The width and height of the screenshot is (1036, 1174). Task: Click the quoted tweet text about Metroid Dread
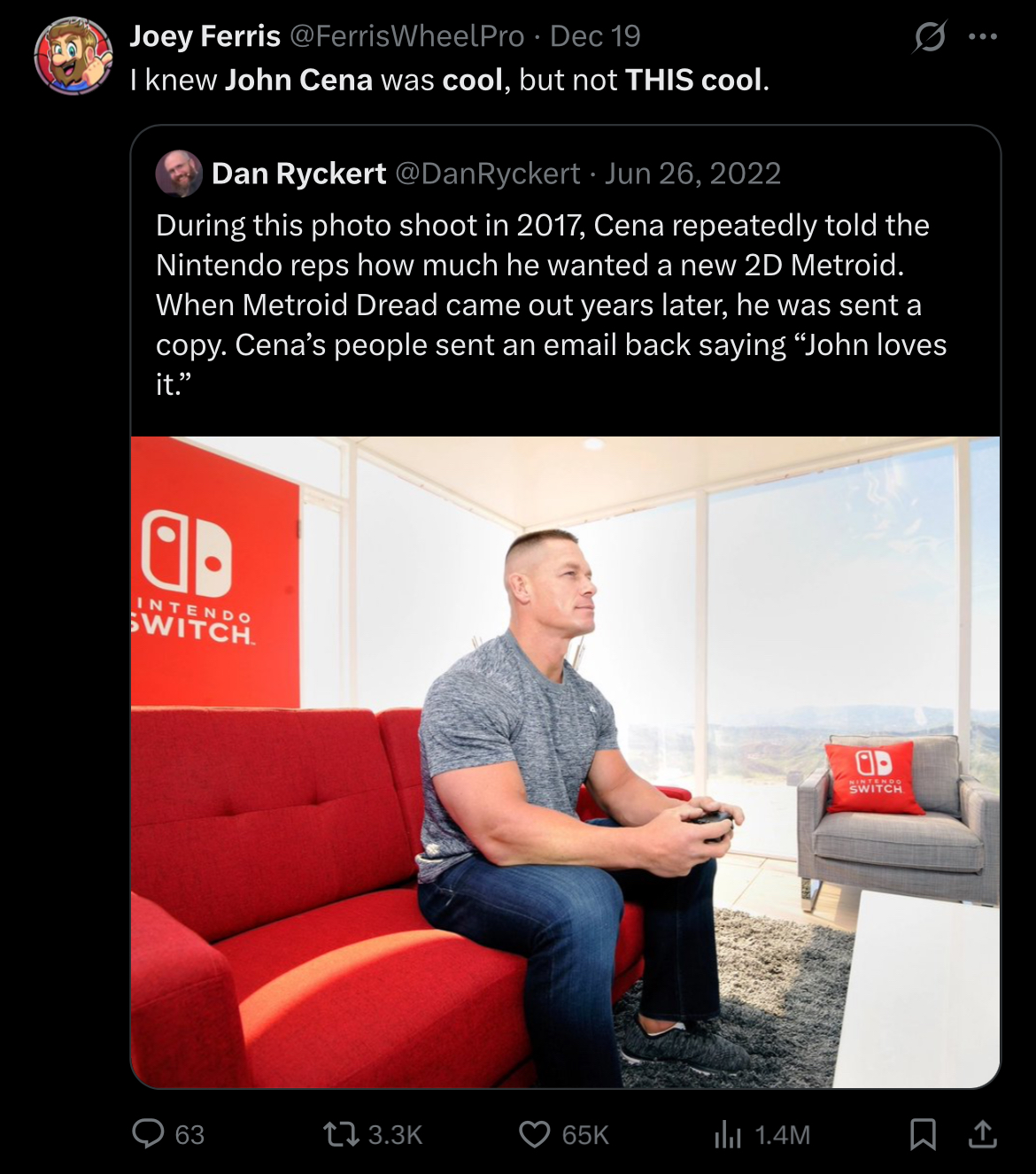(552, 305)
